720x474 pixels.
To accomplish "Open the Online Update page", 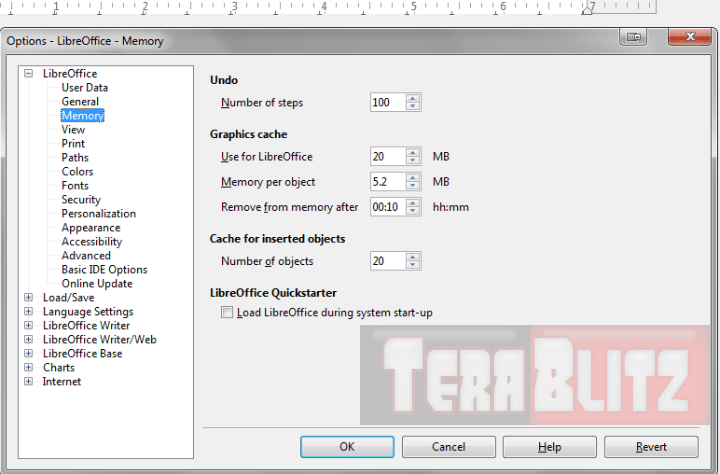I will click(97, 284).
